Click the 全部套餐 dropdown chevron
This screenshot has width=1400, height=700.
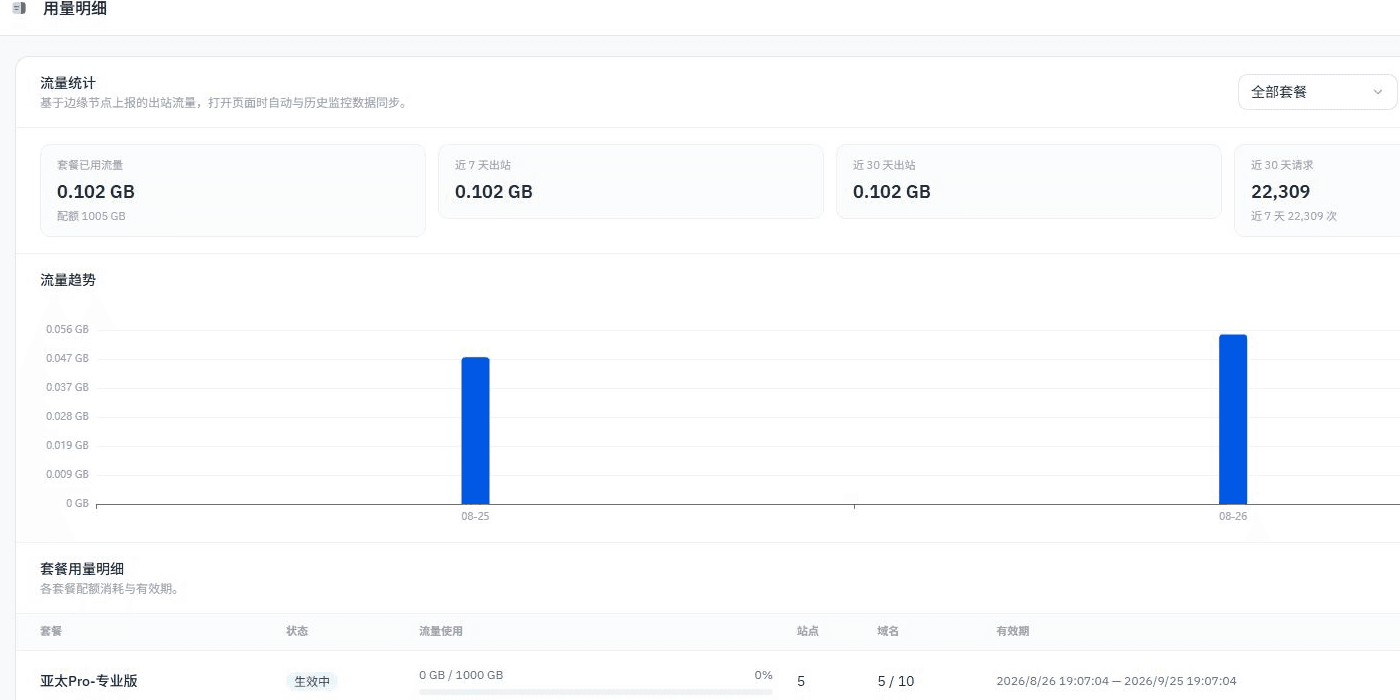(x=1378, y=92)
